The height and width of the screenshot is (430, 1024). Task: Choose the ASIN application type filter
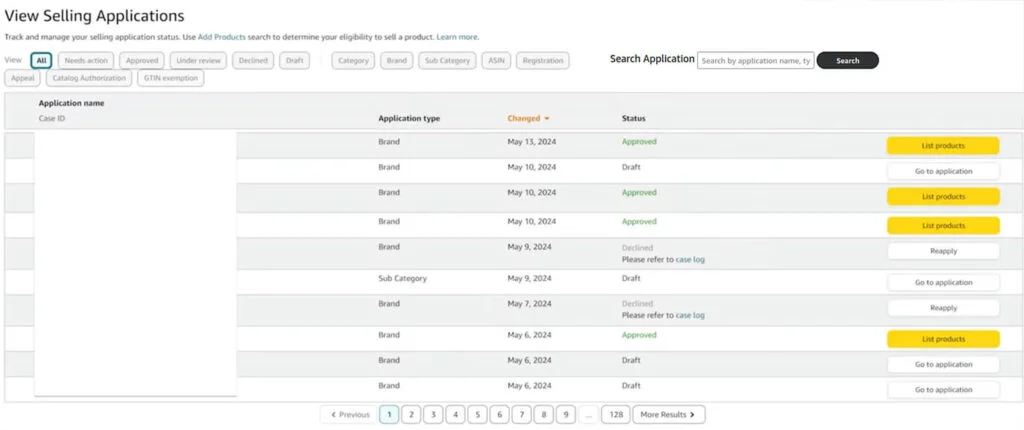494,61
